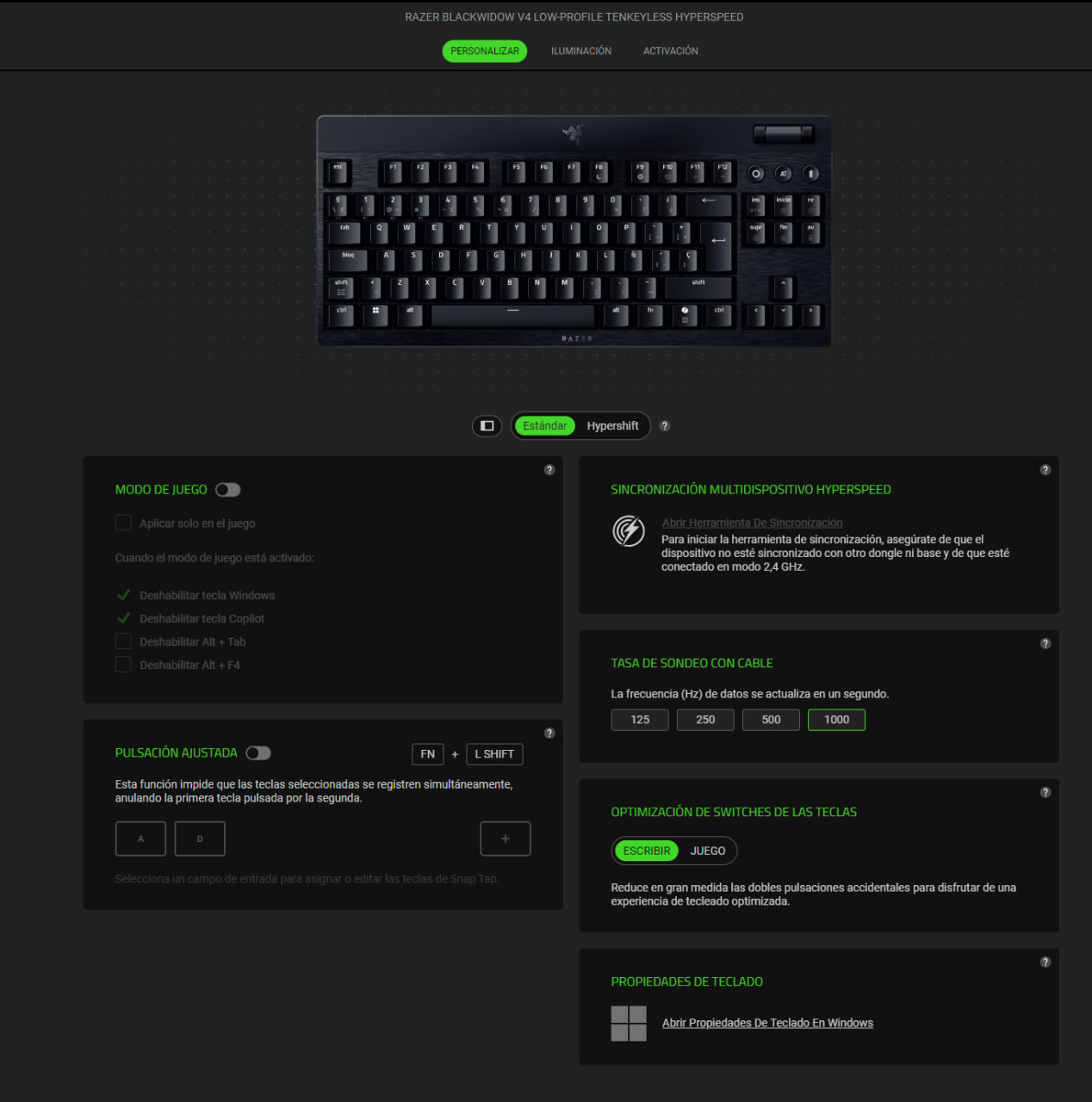
Task: Check Deshabilitar Alt + Tab option
Action: coord(123,641)
